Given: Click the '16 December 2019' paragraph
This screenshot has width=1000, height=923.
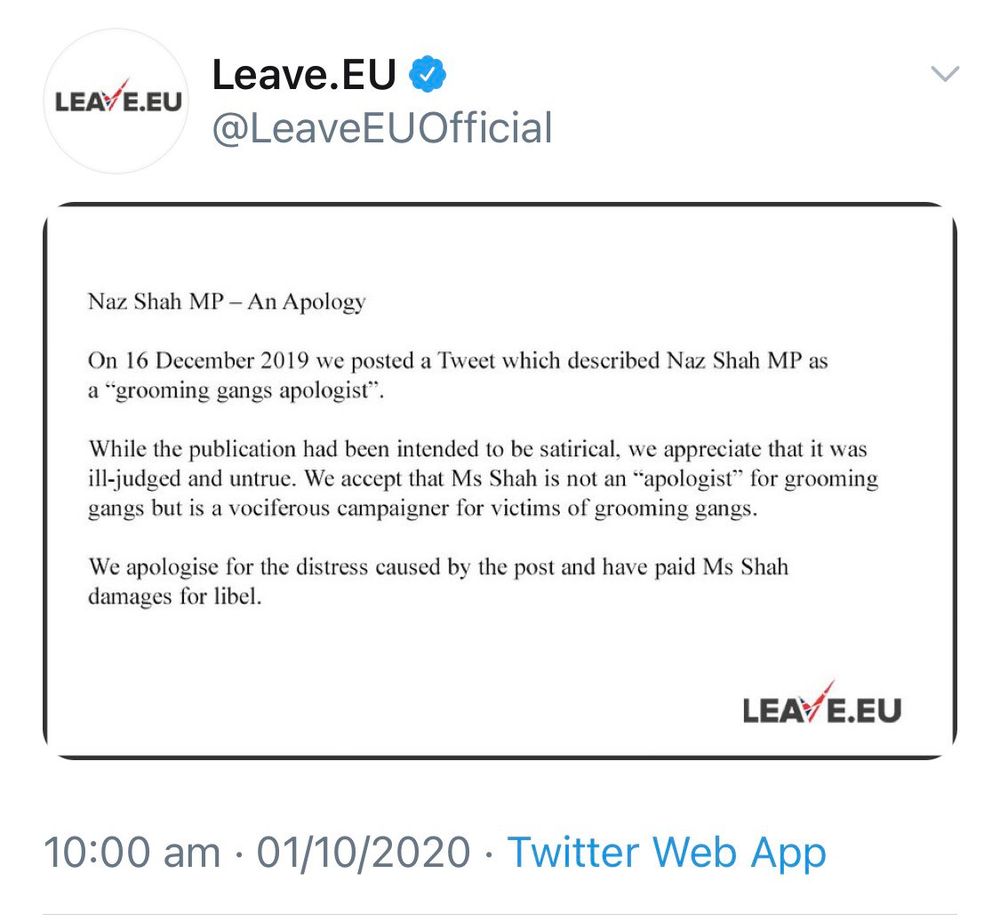Looking at the screenshot, I should pyautogui.click(x=458, y=376).
